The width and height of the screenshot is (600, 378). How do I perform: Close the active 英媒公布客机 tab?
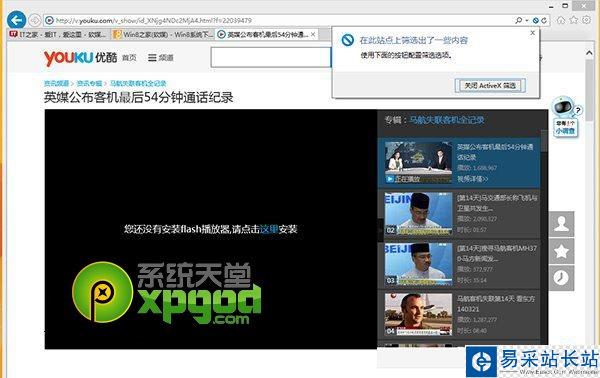click(313, 34)
